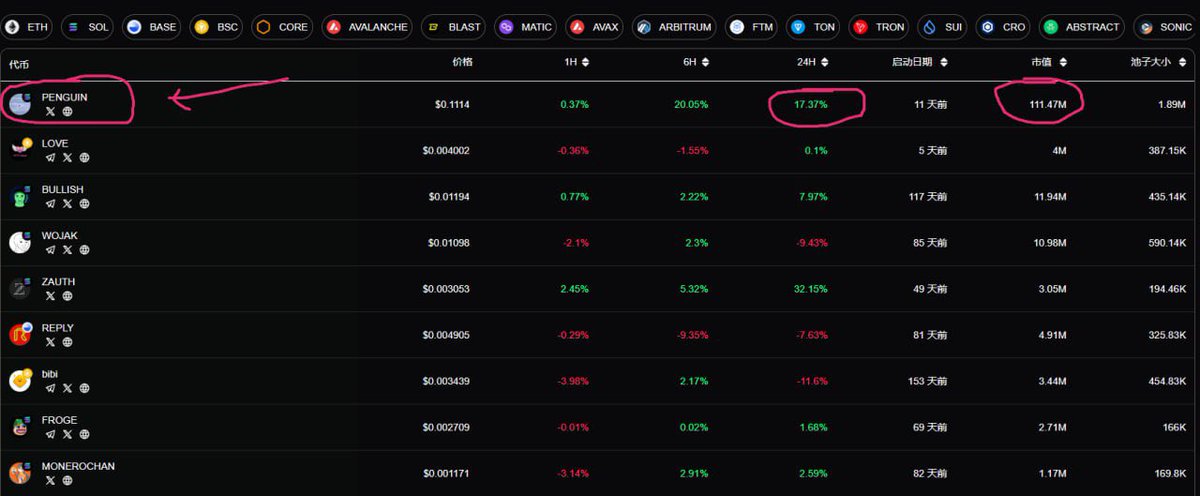Switch to the ETH chain tab

(28, 27)
